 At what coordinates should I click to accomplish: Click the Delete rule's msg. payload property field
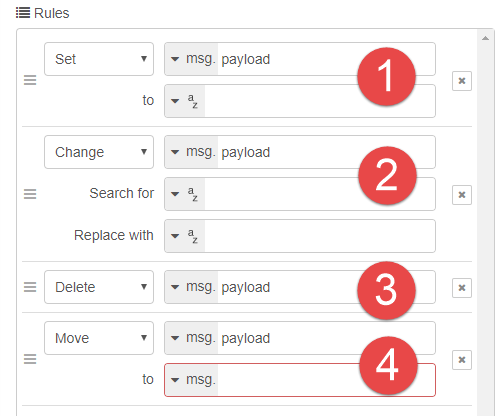click(x=300, y=287)
